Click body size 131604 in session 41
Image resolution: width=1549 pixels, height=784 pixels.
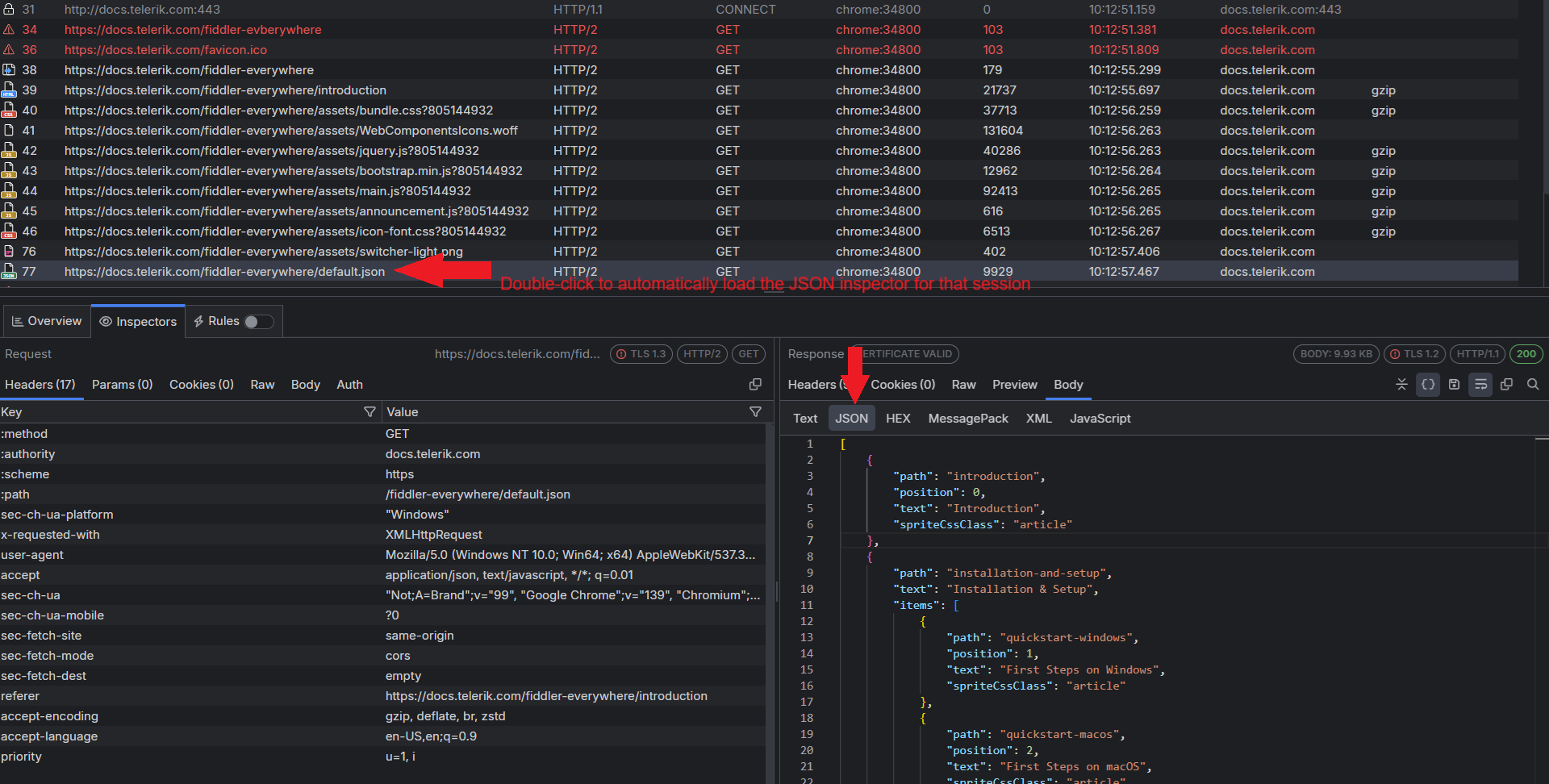(1003, 131)
